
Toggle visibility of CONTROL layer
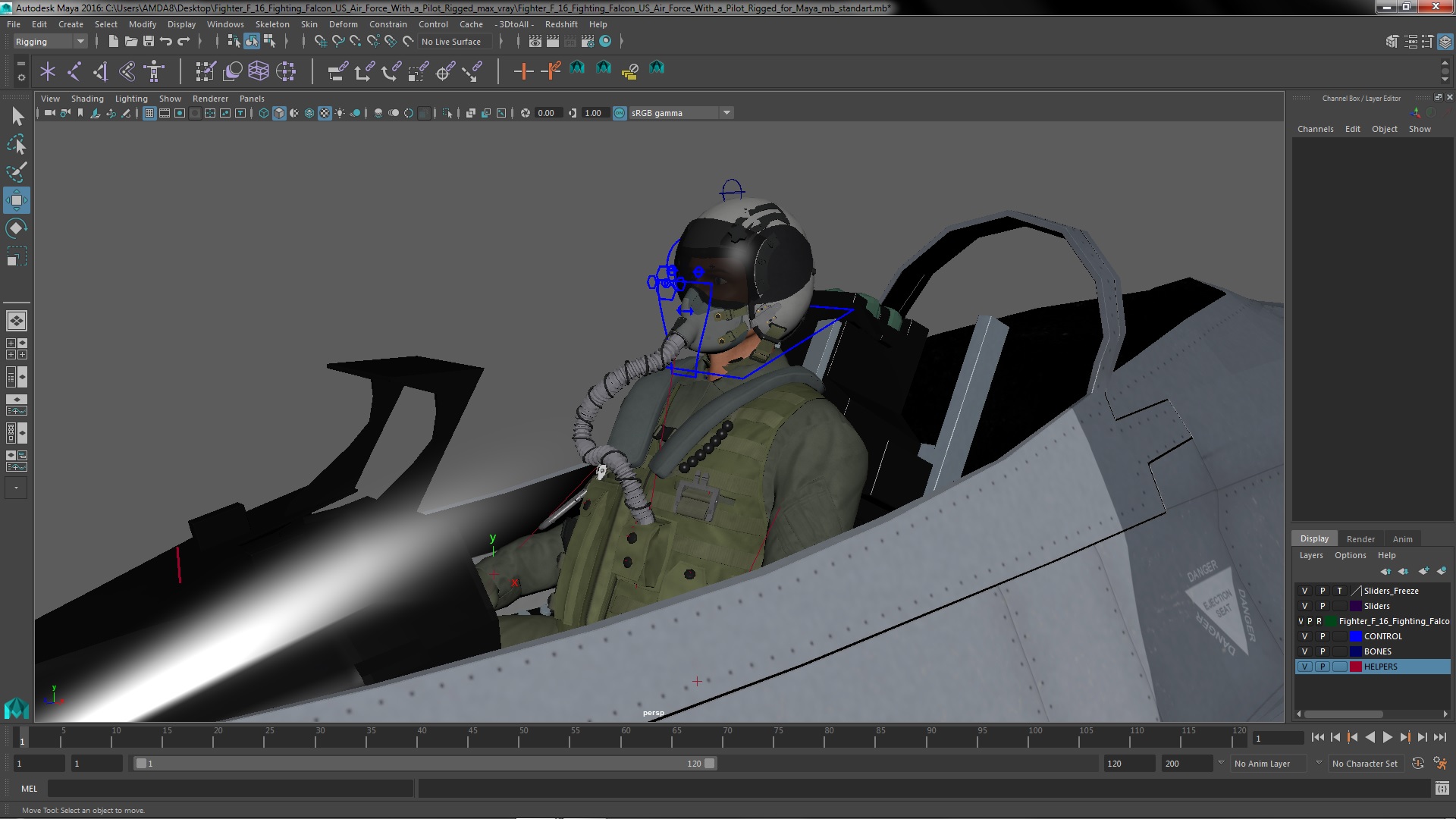[1304, 636]
